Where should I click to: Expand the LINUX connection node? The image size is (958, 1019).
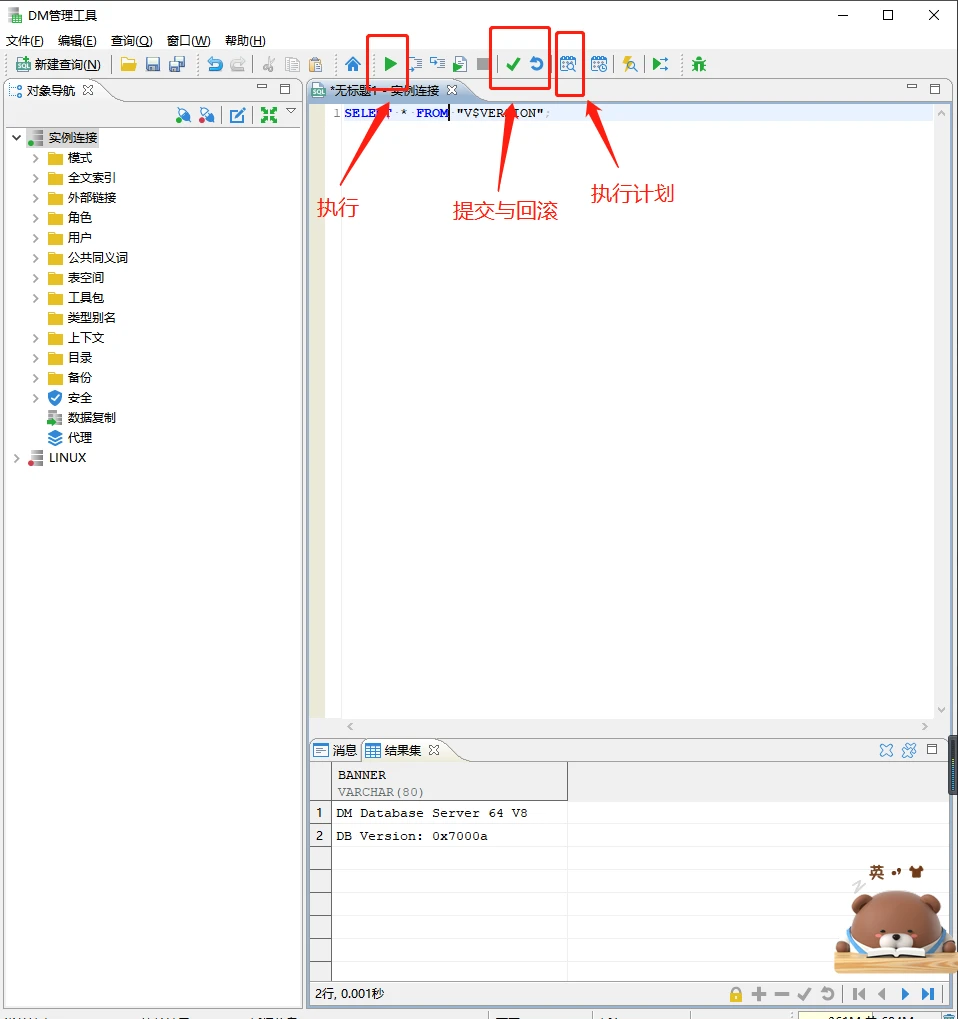point(16,458)
